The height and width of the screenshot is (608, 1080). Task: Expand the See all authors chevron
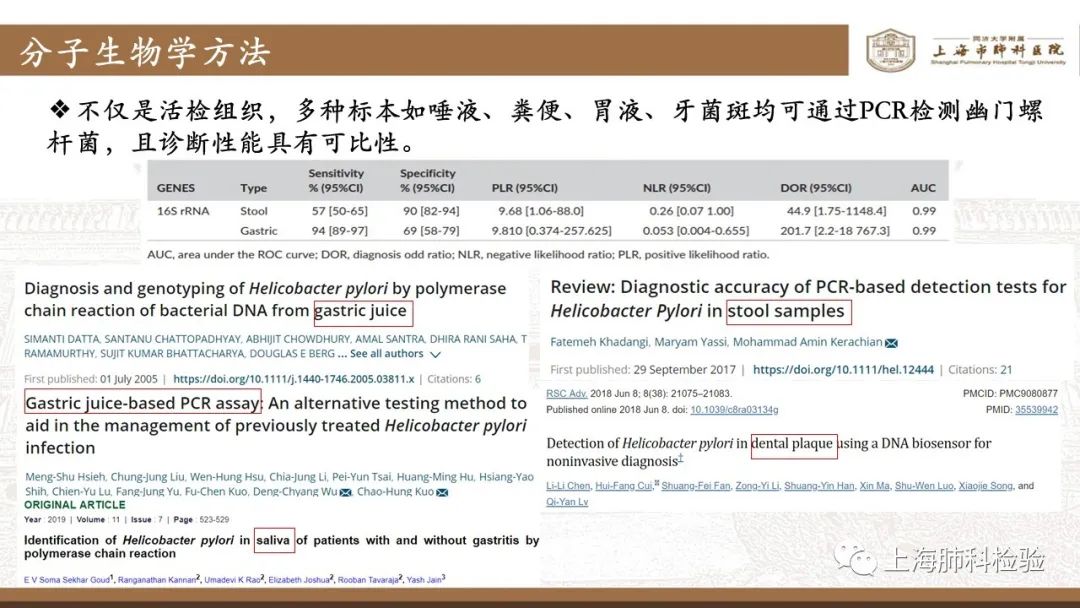click(435, 354)
